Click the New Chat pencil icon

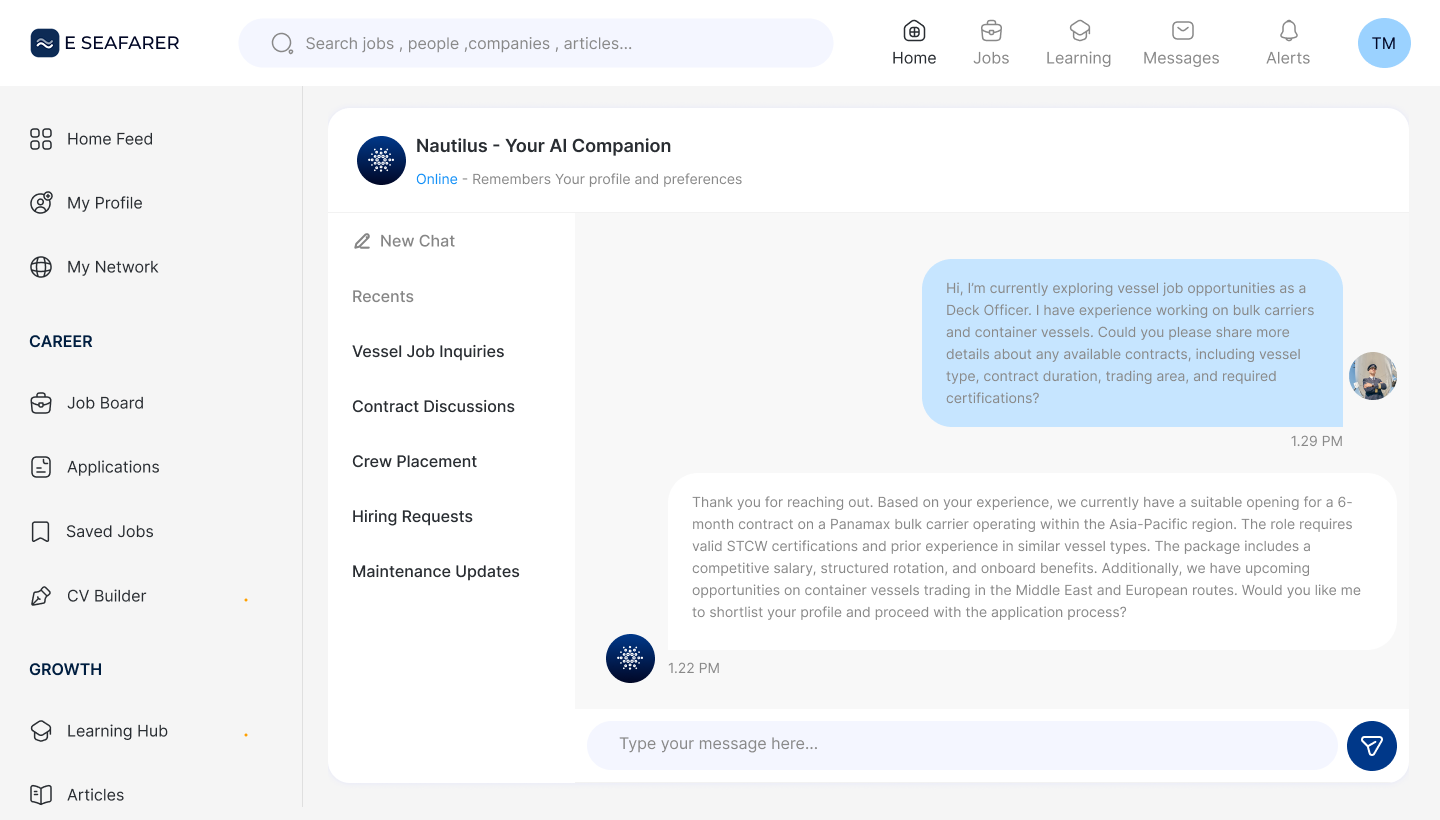[362, 241]
